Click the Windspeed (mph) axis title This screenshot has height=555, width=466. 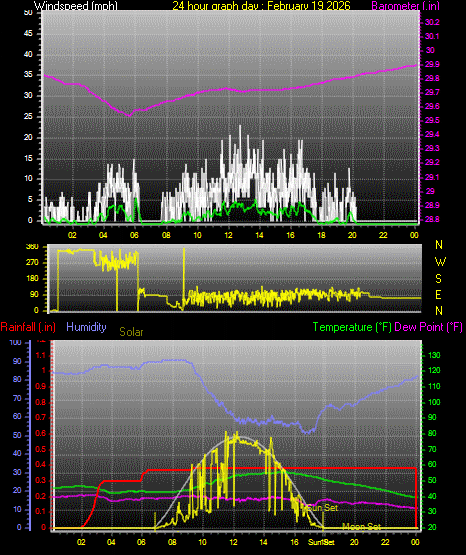pyautogui.click(x=76, y=6)
